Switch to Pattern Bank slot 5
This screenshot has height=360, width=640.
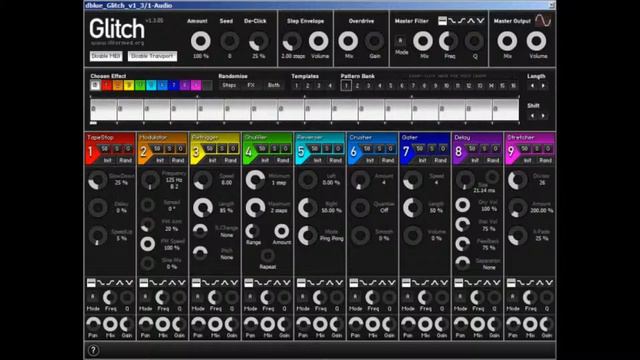point(391,86)
